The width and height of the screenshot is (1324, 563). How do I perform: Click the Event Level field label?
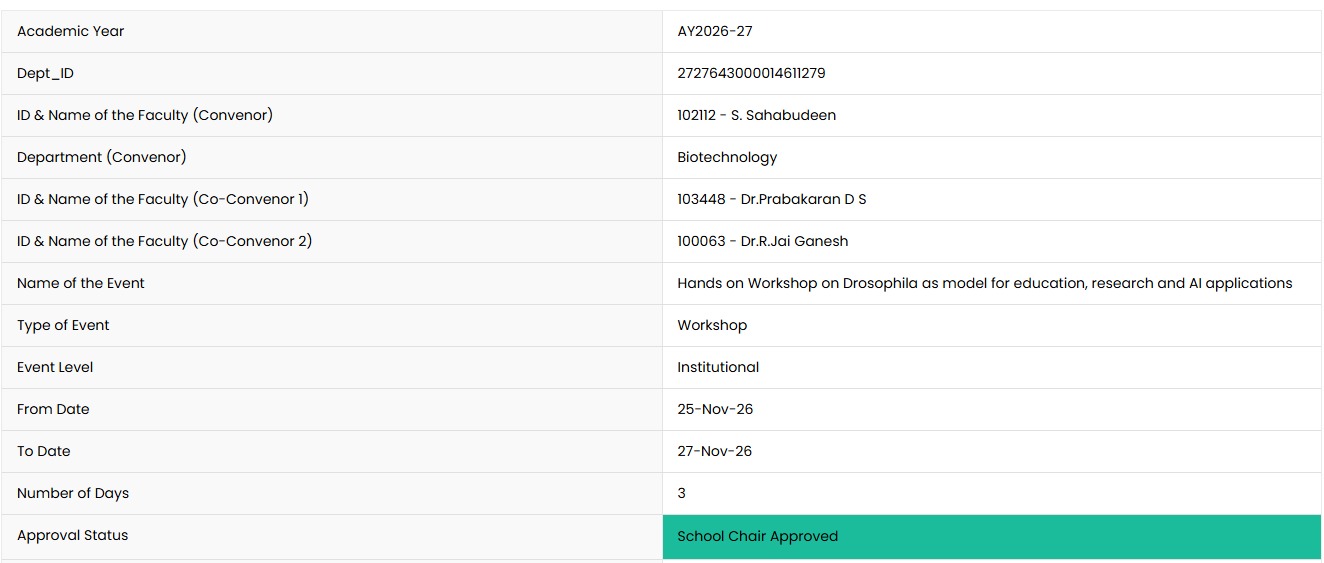pos(55,367)
